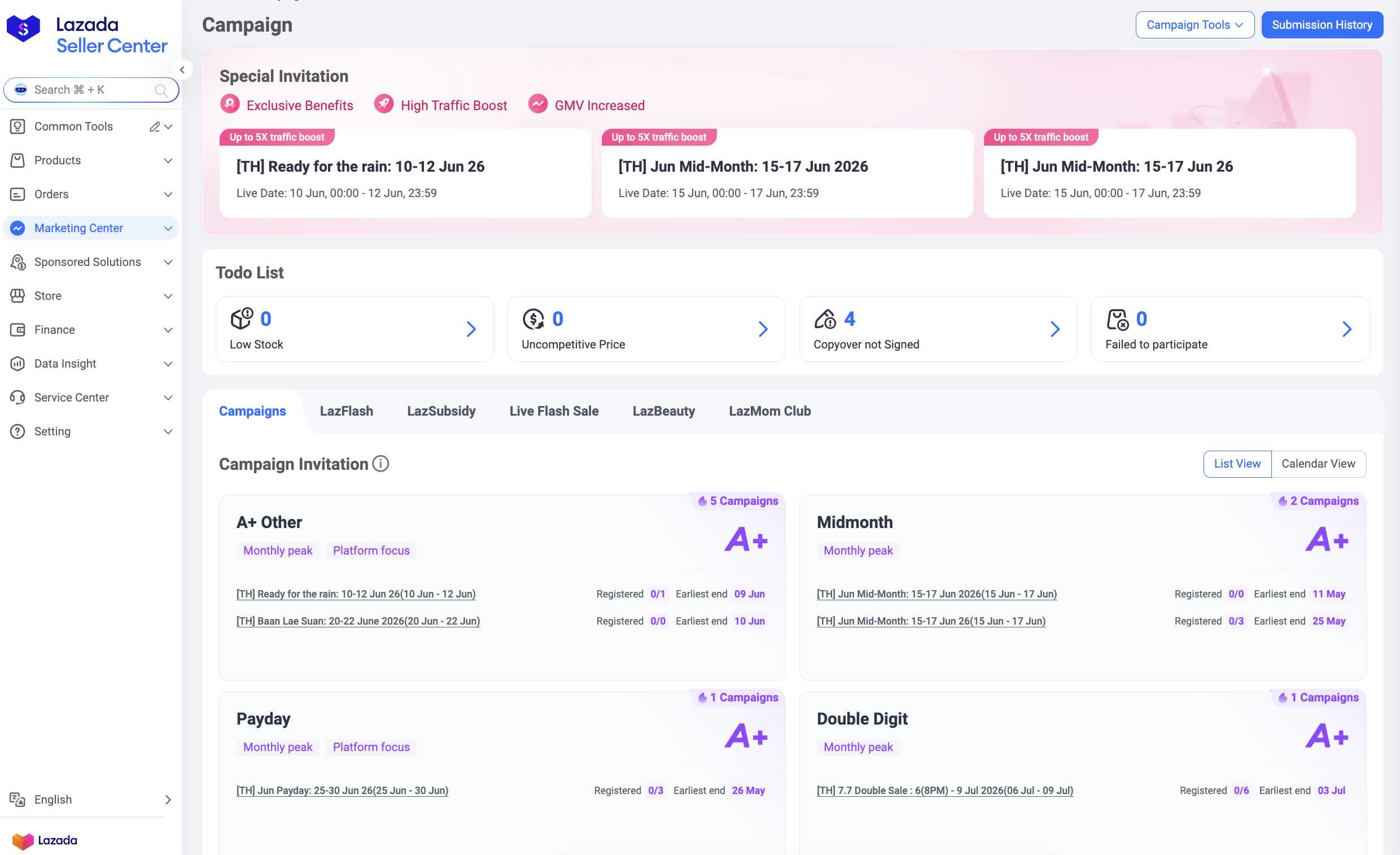Open 7.7 Double Sale campaign link
Screen dimensions: 1400x855
(x=945, y=791)
